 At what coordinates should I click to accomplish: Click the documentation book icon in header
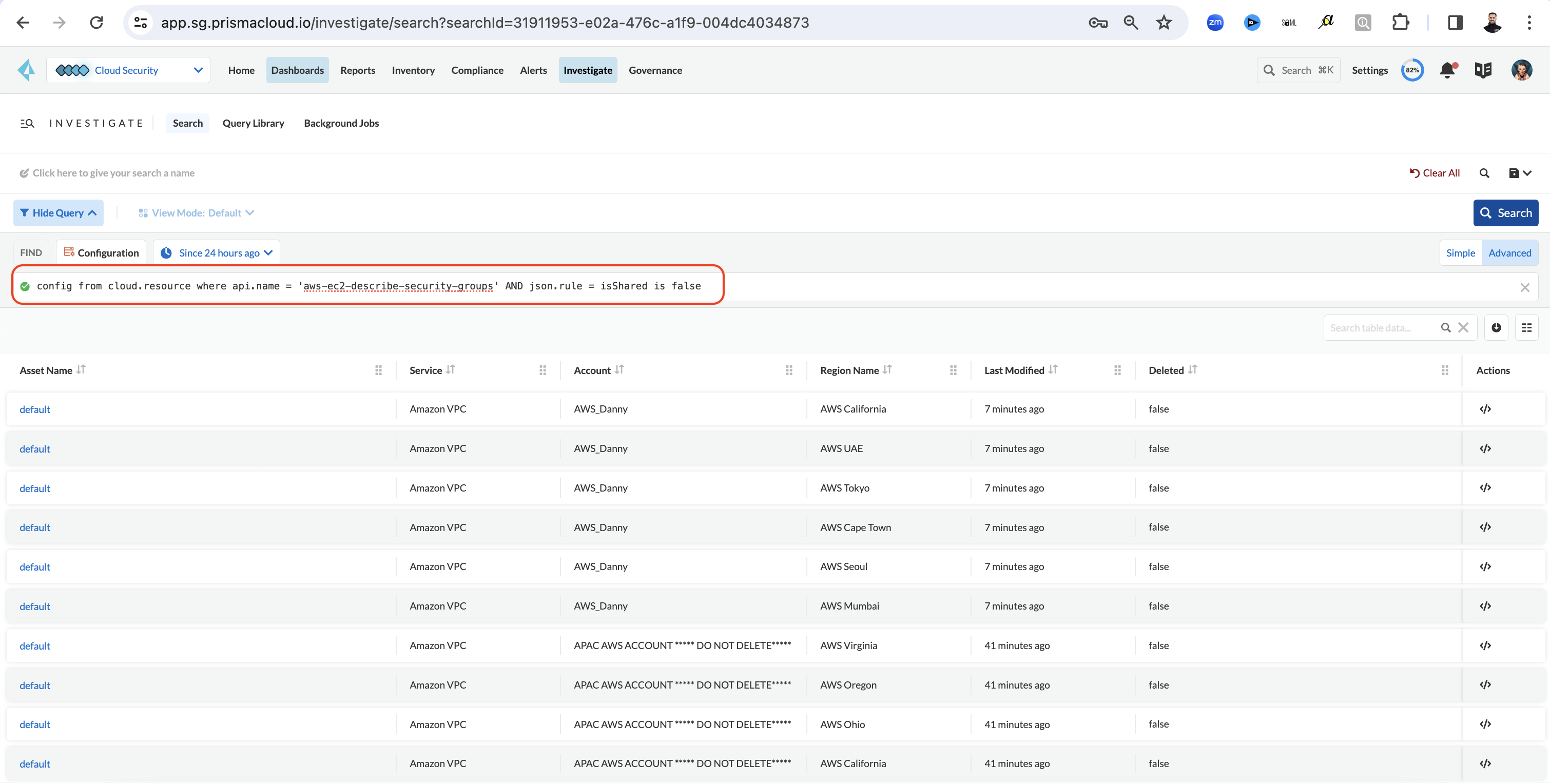click(1483, 70)
